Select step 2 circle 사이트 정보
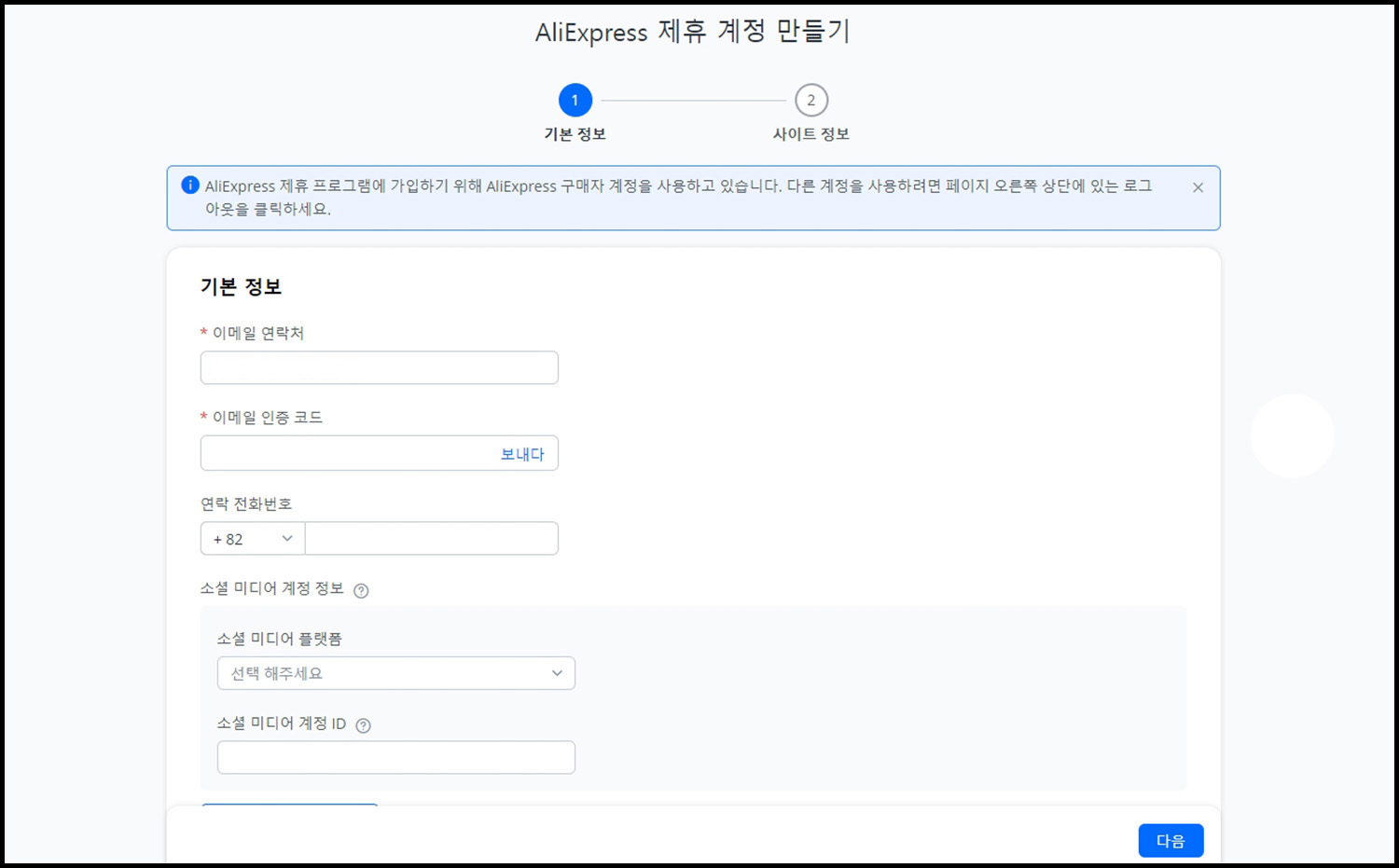Screen dimensions: 1399x868 pyautogui.click(x=811, y=100)
